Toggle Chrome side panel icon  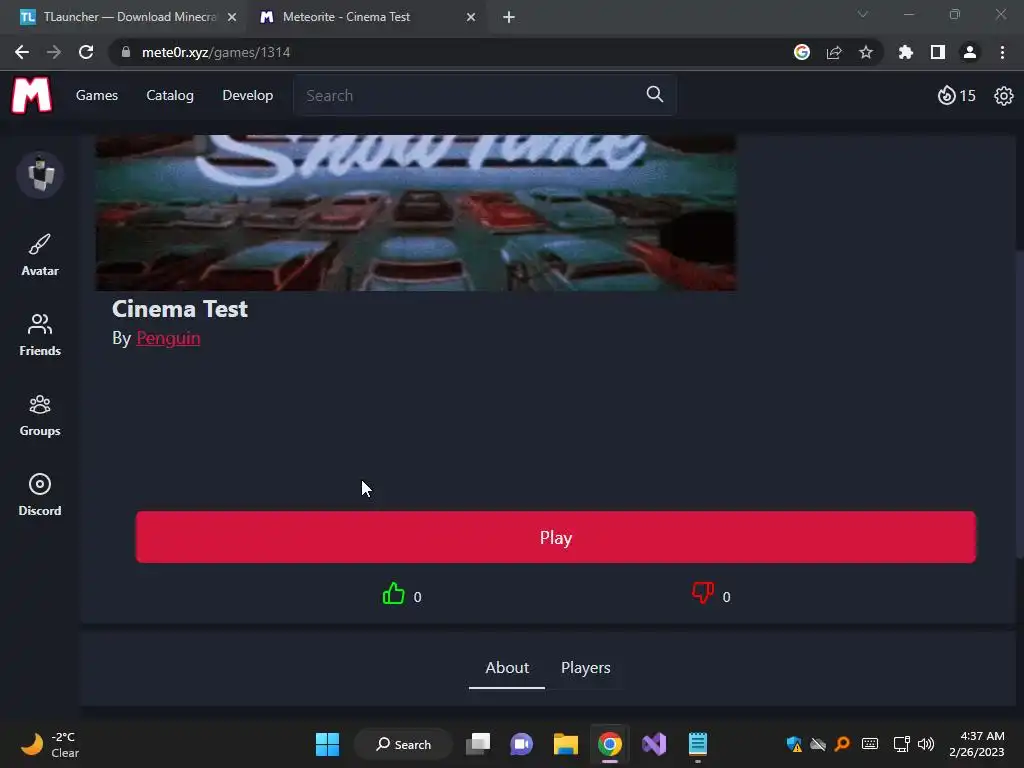tap(937, 52)
